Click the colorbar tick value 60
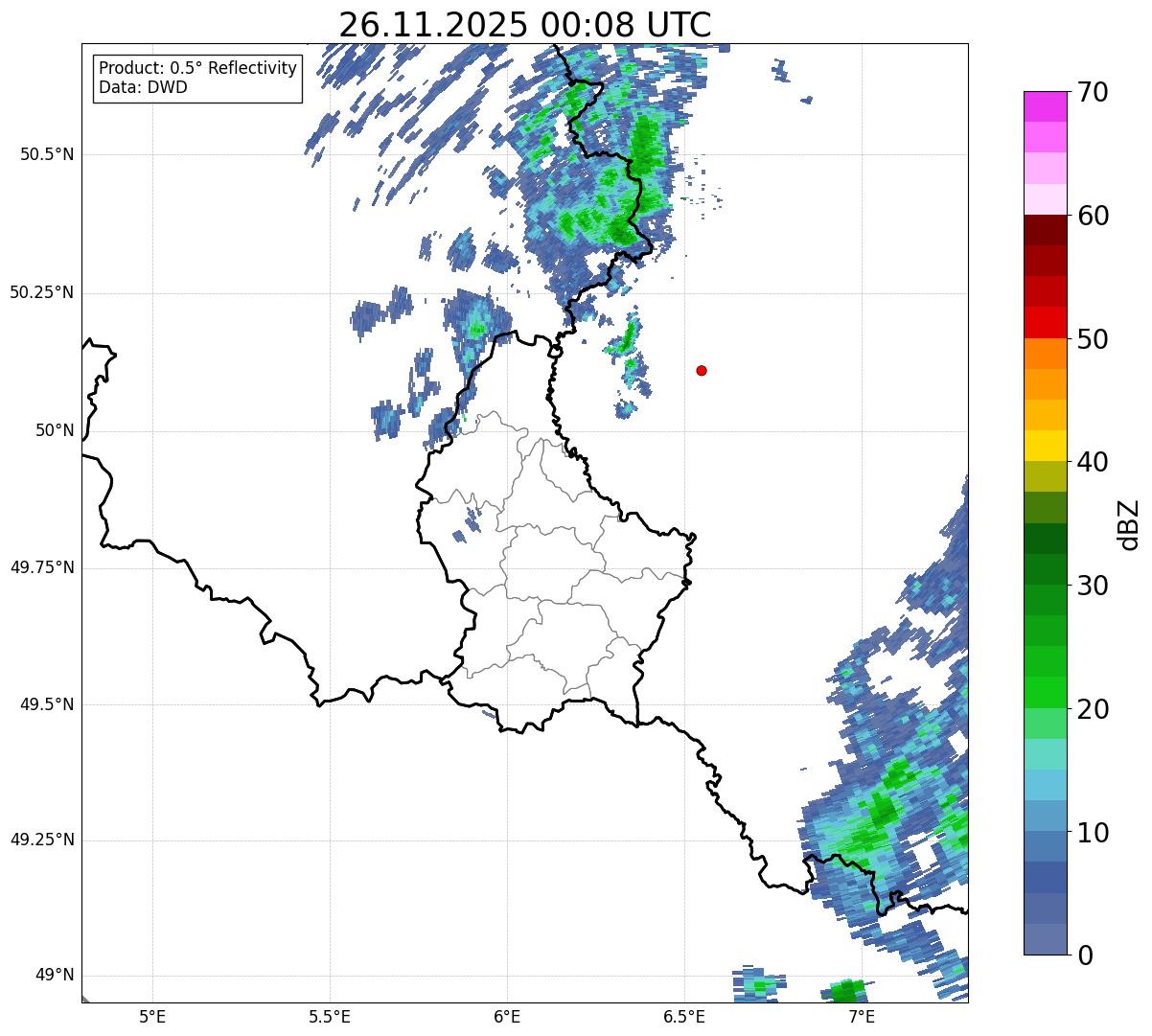 [x=1094, y=217]
